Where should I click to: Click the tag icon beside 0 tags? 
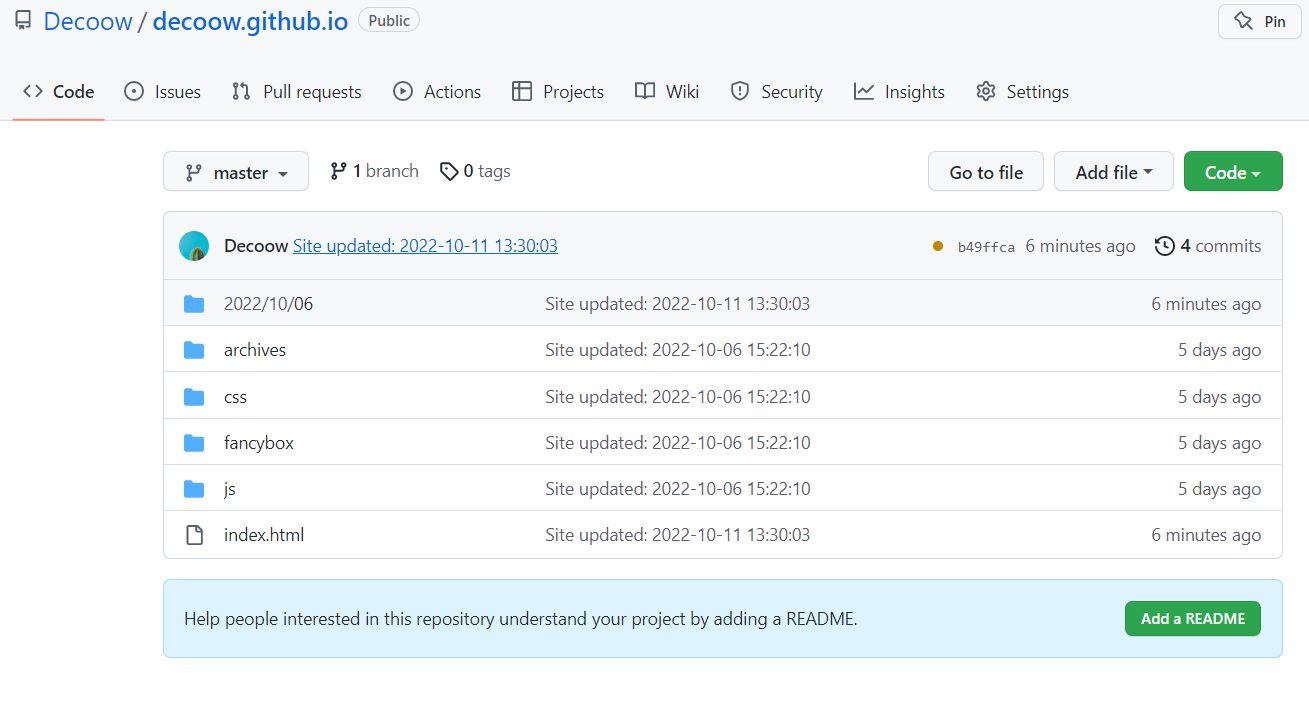point(449,171)
